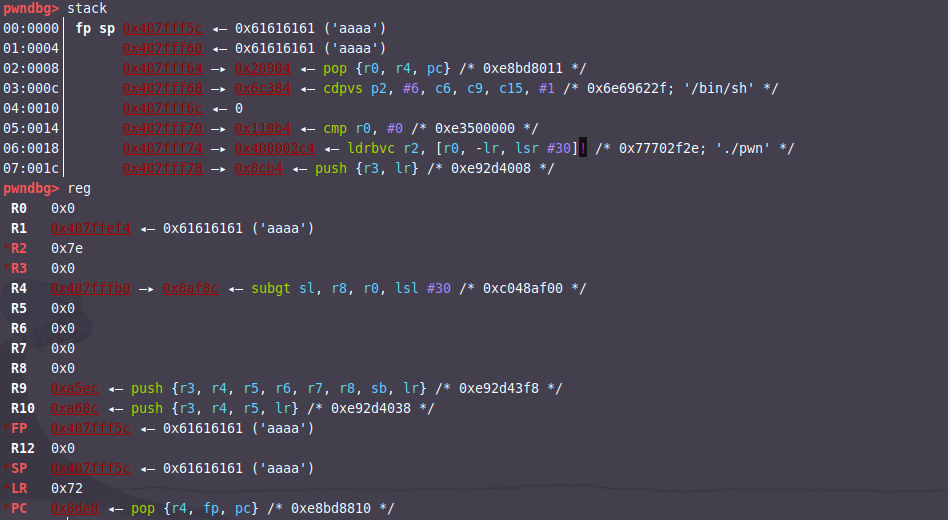The width and height of the screenshot is (951, 520).
Task: Click the 'reg' command at the second prompt
Action: pos(79,189)
